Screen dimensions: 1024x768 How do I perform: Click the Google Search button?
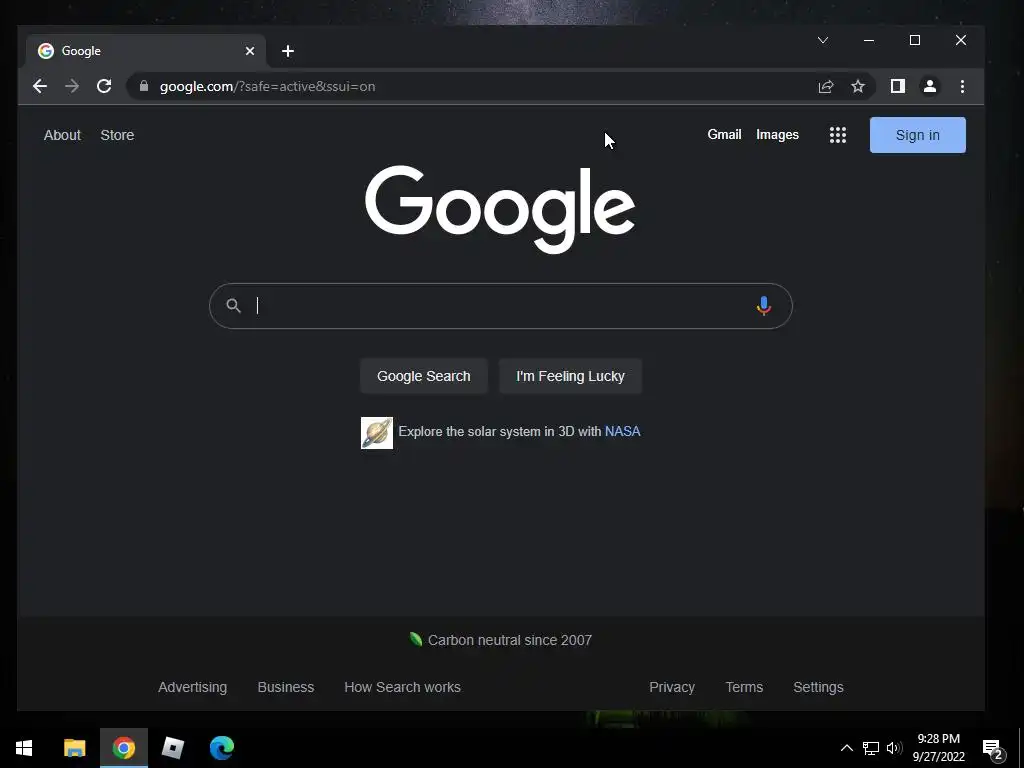click(424, 376)
